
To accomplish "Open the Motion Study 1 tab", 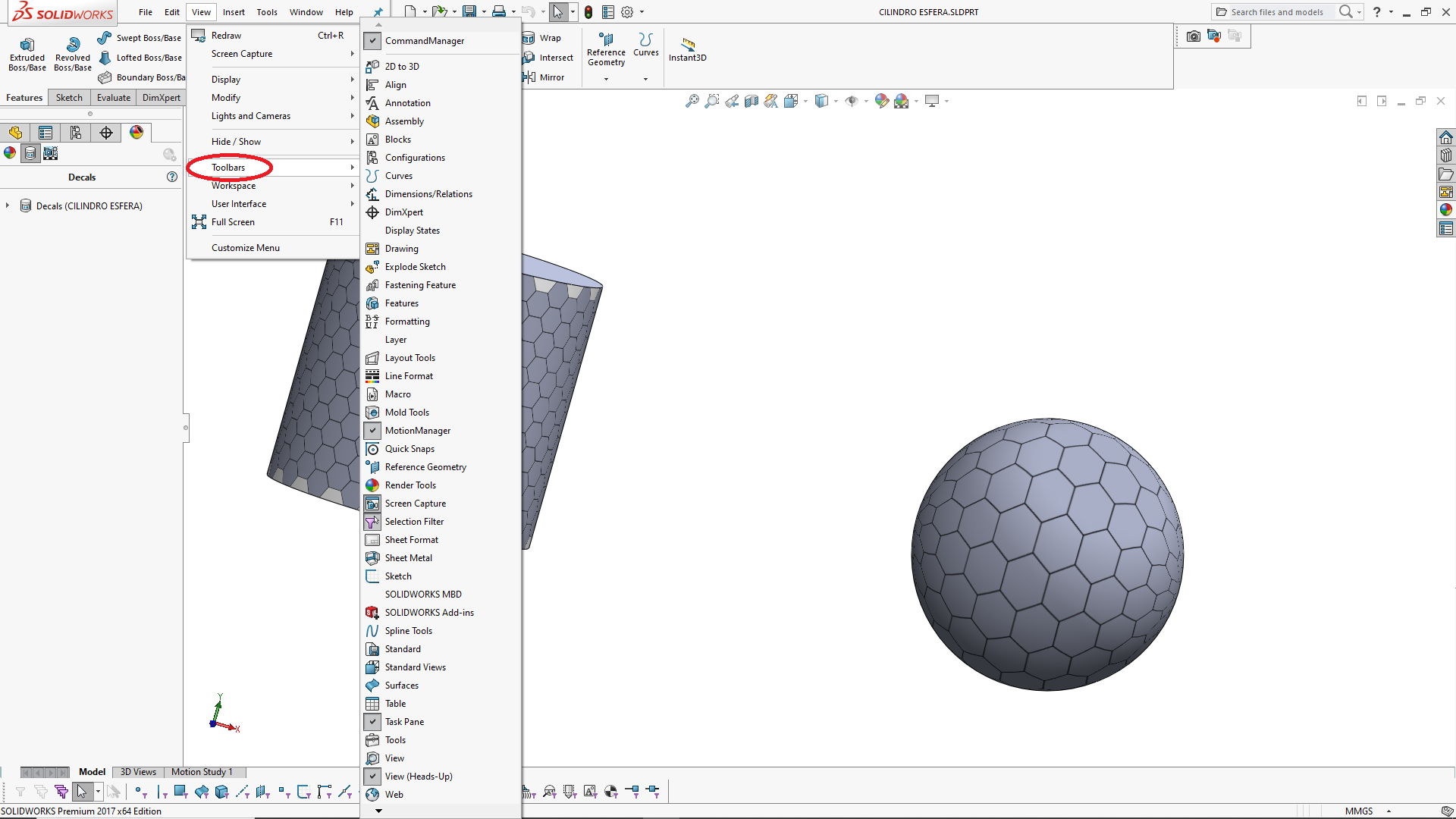I will tap(202, 772).
